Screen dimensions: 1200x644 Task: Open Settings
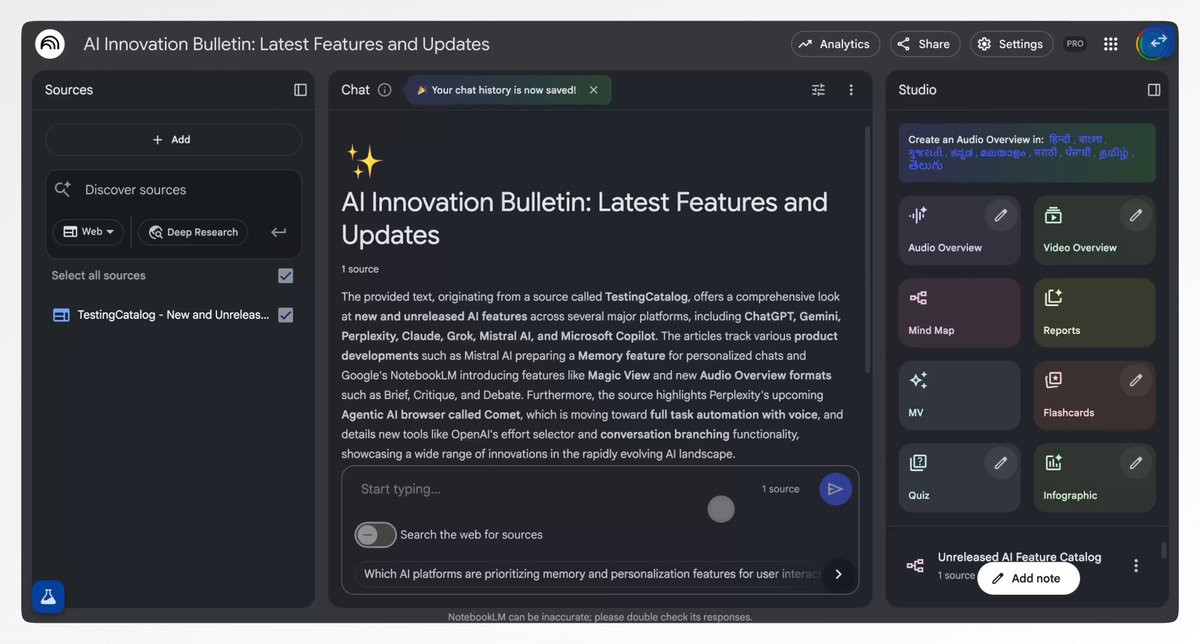(x=1011, y=44)
